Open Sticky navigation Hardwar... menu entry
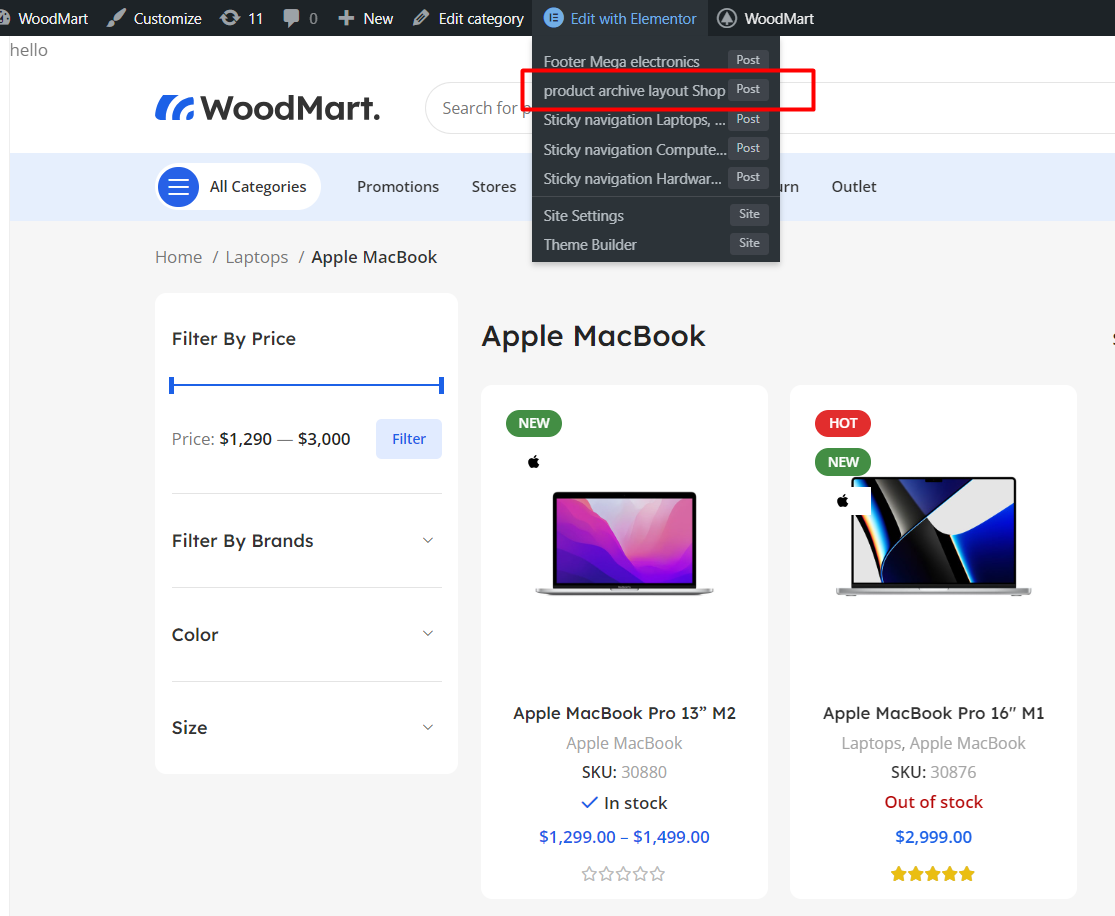Viewport: 1115px width, 916px height. [656, 178]
